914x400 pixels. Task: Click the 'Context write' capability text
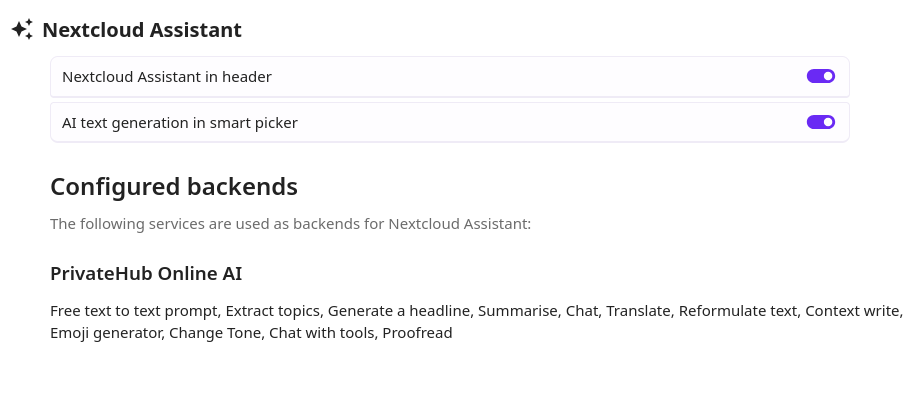pos(852,311)
